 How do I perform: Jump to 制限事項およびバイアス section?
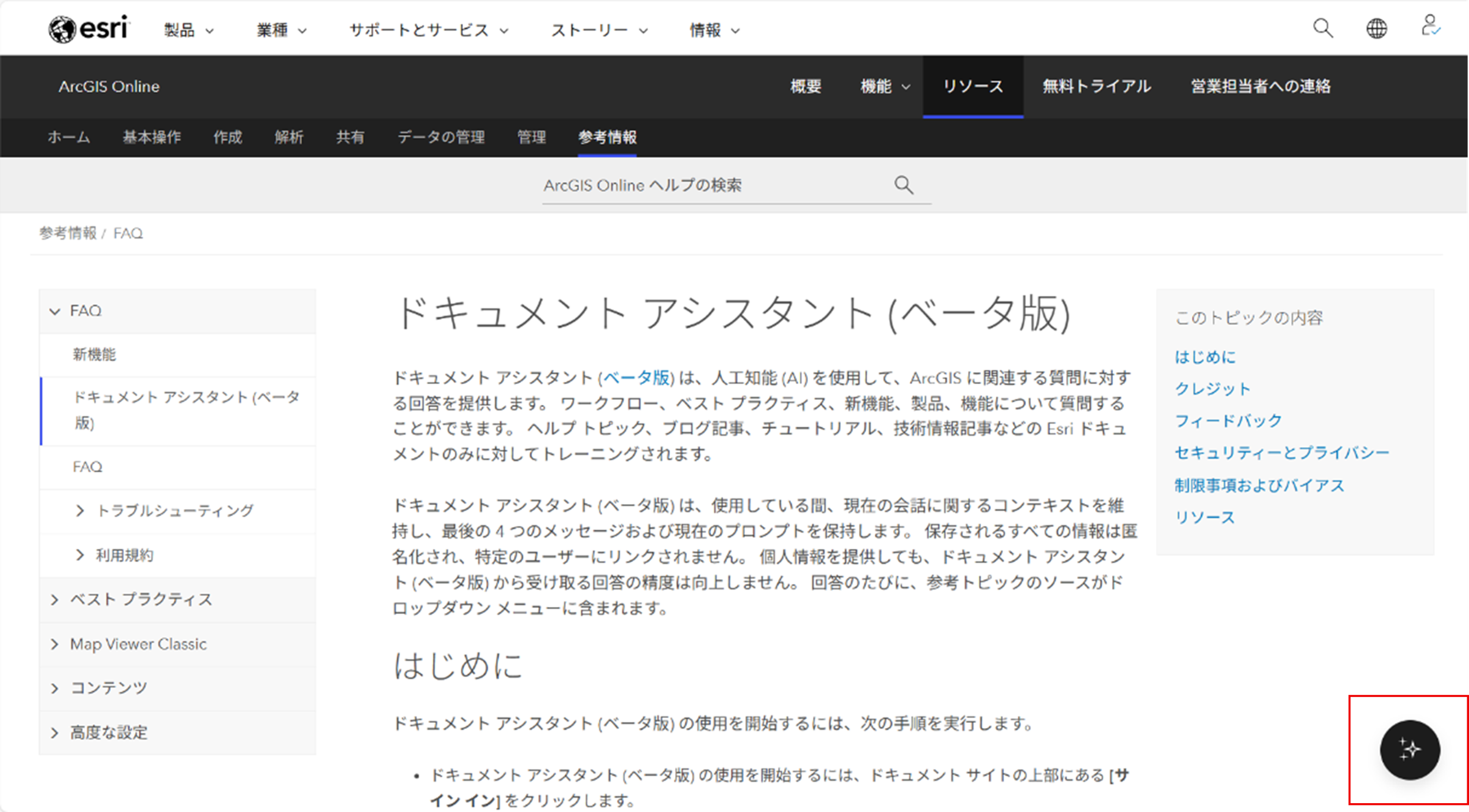click(1259, 485)
